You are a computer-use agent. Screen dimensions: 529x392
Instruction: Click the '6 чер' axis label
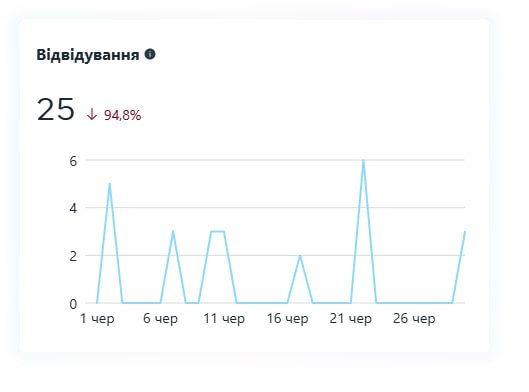click(160, 318)
